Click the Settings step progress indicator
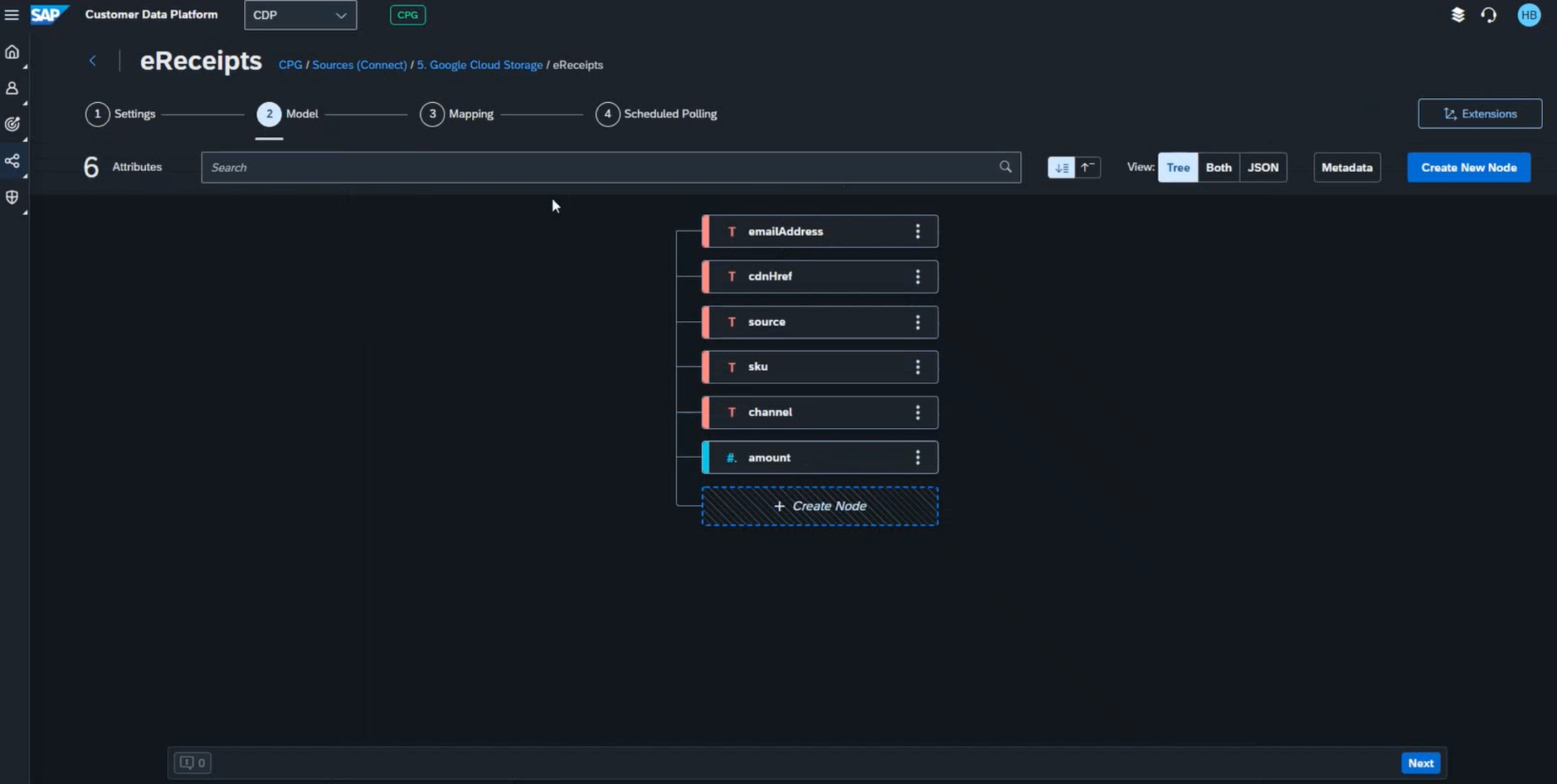 97,114
